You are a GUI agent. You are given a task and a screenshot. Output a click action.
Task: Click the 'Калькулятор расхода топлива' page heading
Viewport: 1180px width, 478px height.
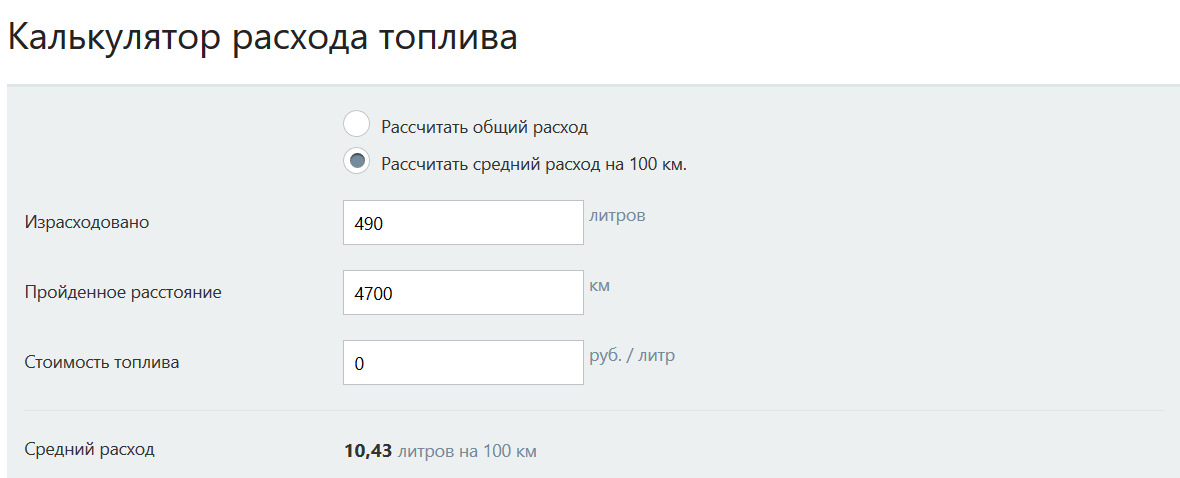click(x=263, y=38)
